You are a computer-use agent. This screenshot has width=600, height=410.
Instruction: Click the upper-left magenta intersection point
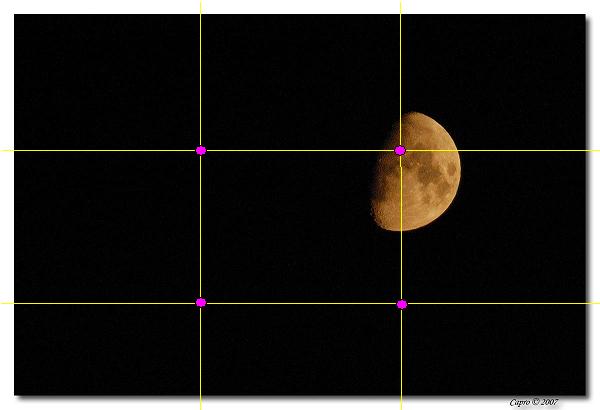201,150
